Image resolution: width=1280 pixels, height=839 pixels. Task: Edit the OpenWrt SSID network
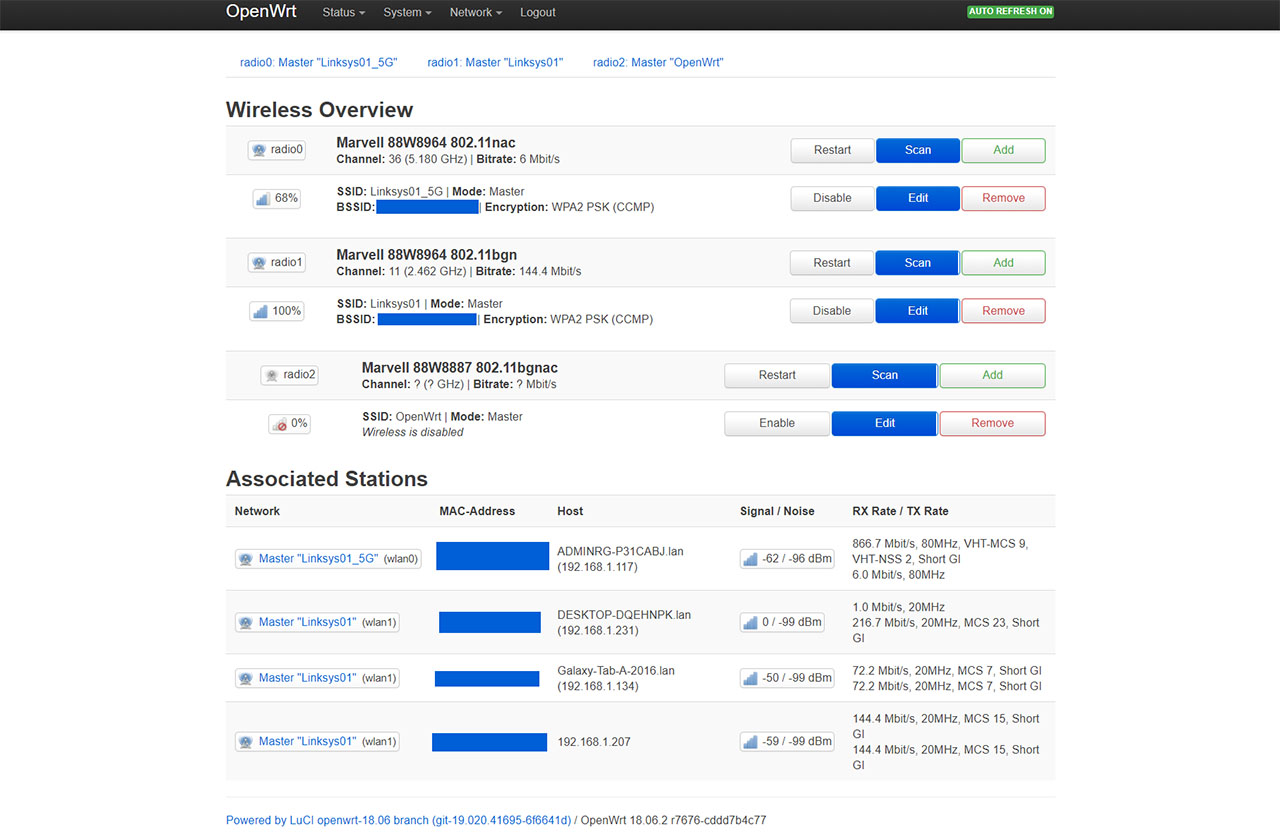click(885, 423)
